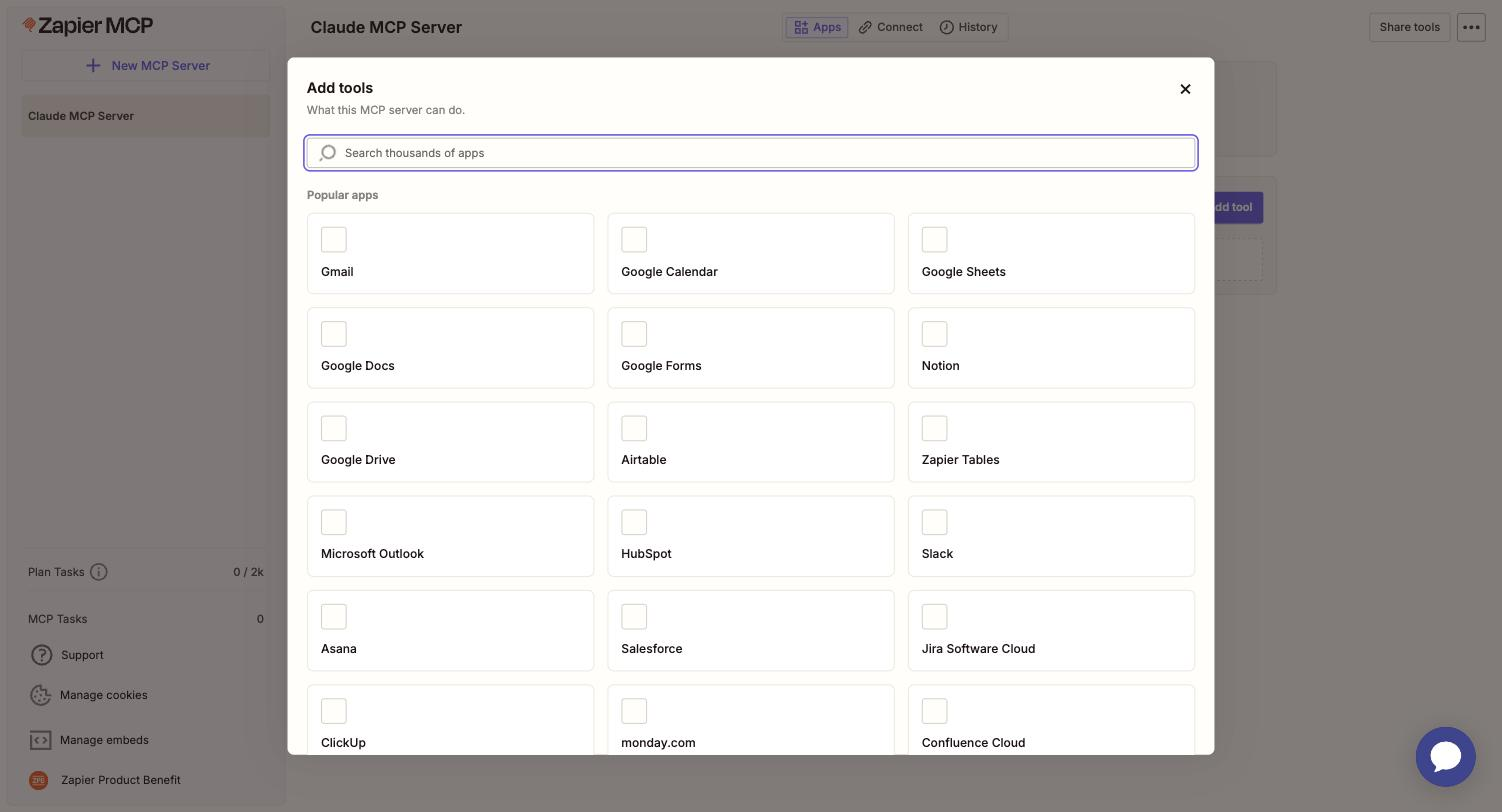Click the Manage embeds code icon

tap(40, 740)
